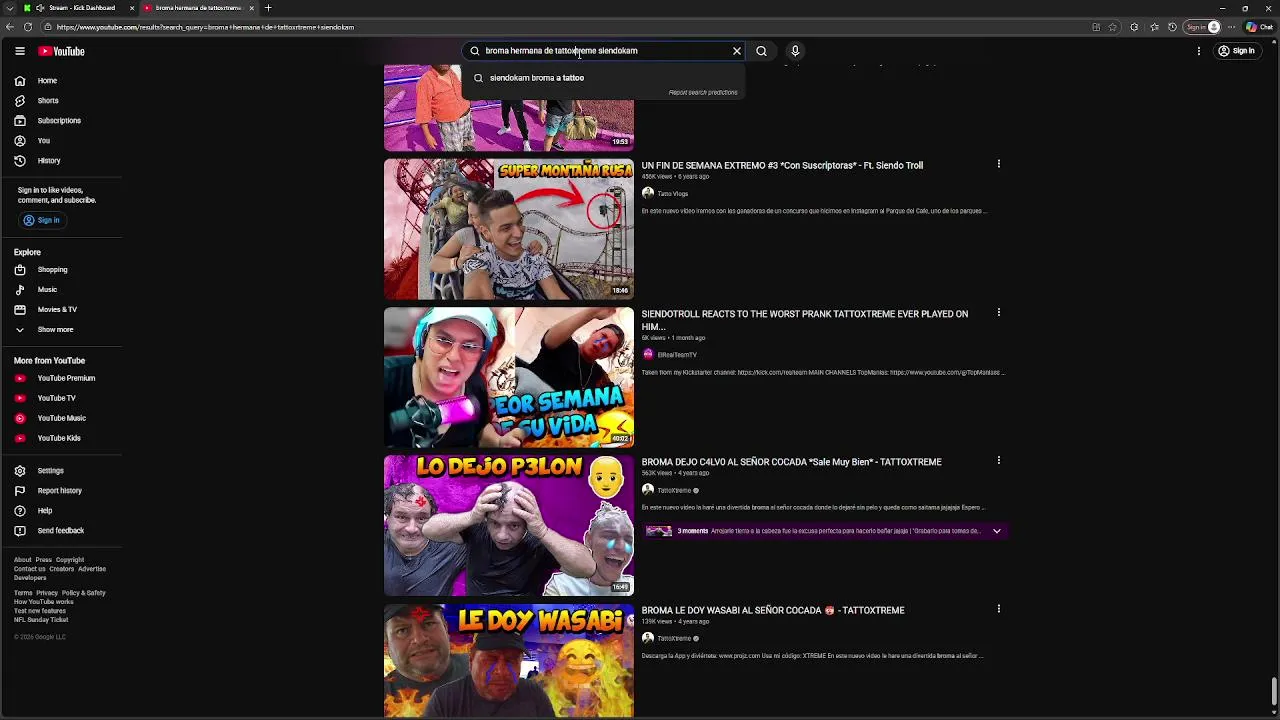Screen dimensions: 1280x720
Task: Click the browser address bar URL
Action: point(205,27)
